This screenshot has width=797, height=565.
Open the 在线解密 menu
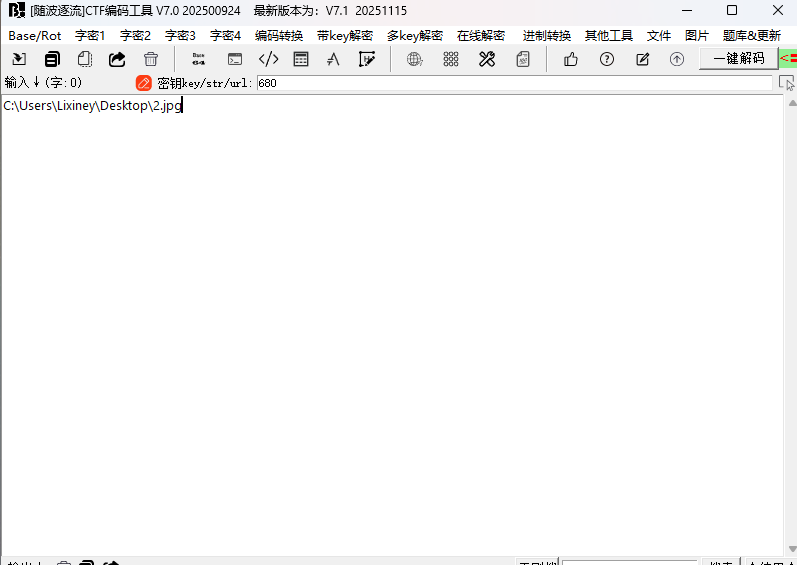click(481, 36)
